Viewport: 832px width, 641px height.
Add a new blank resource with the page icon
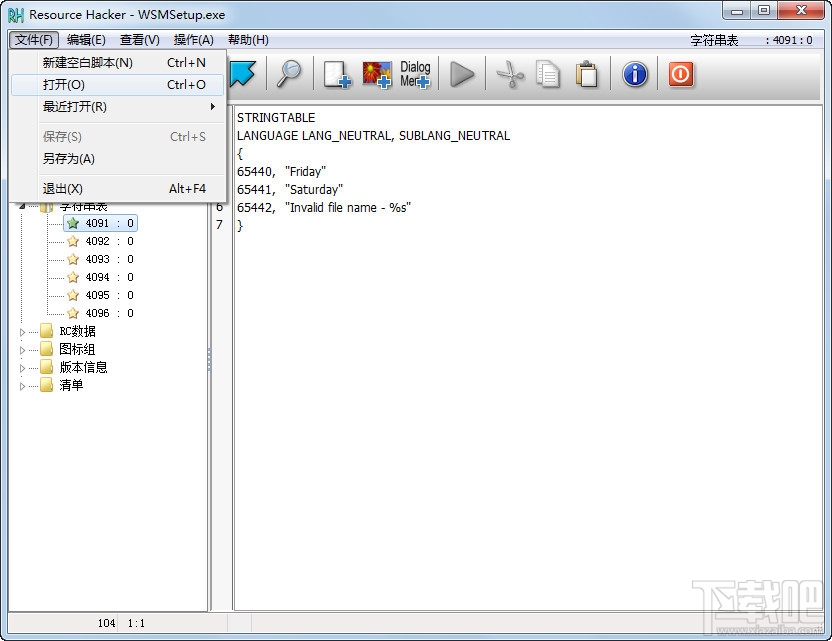coord(335,74)
